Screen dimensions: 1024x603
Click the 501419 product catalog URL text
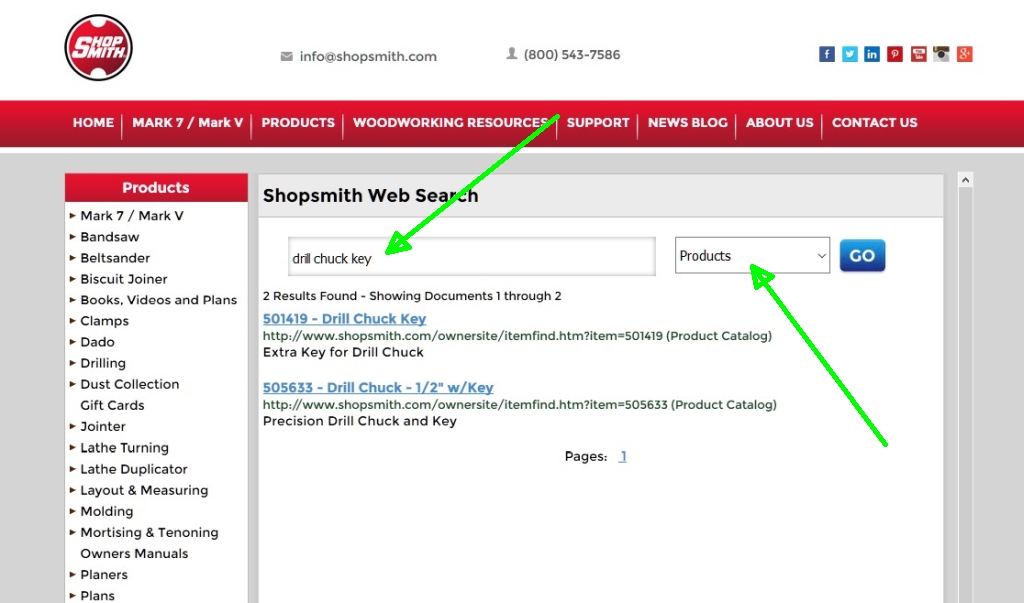tap(517, 336)
